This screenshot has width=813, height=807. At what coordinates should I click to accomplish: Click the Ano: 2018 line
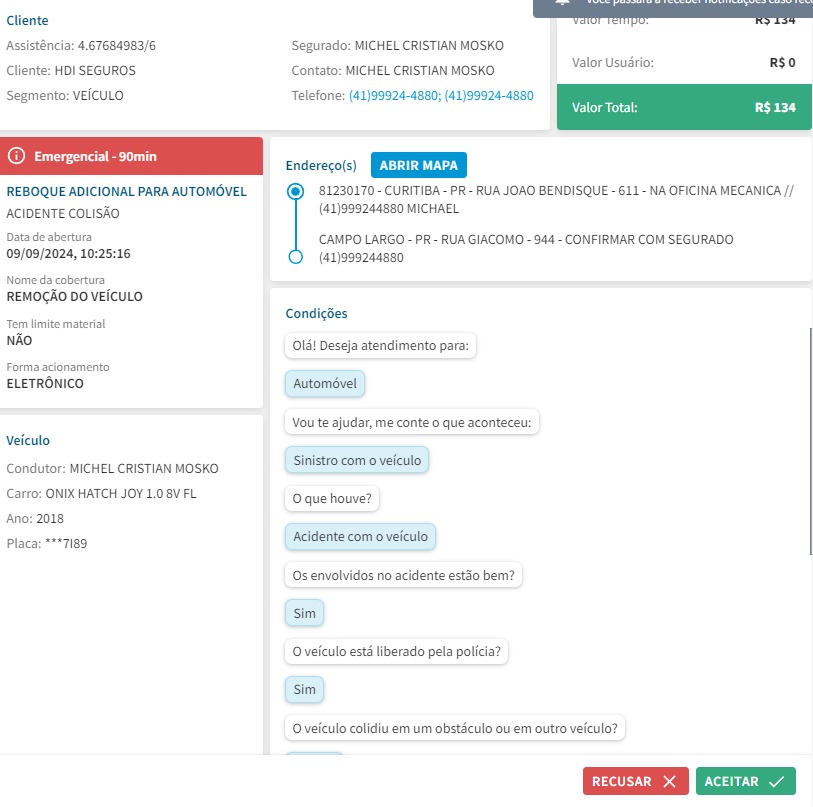click(x=35, y=518)
